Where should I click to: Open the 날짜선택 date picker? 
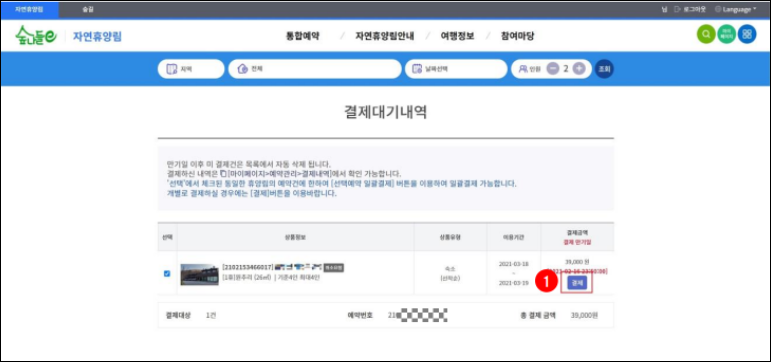(456, 69)
